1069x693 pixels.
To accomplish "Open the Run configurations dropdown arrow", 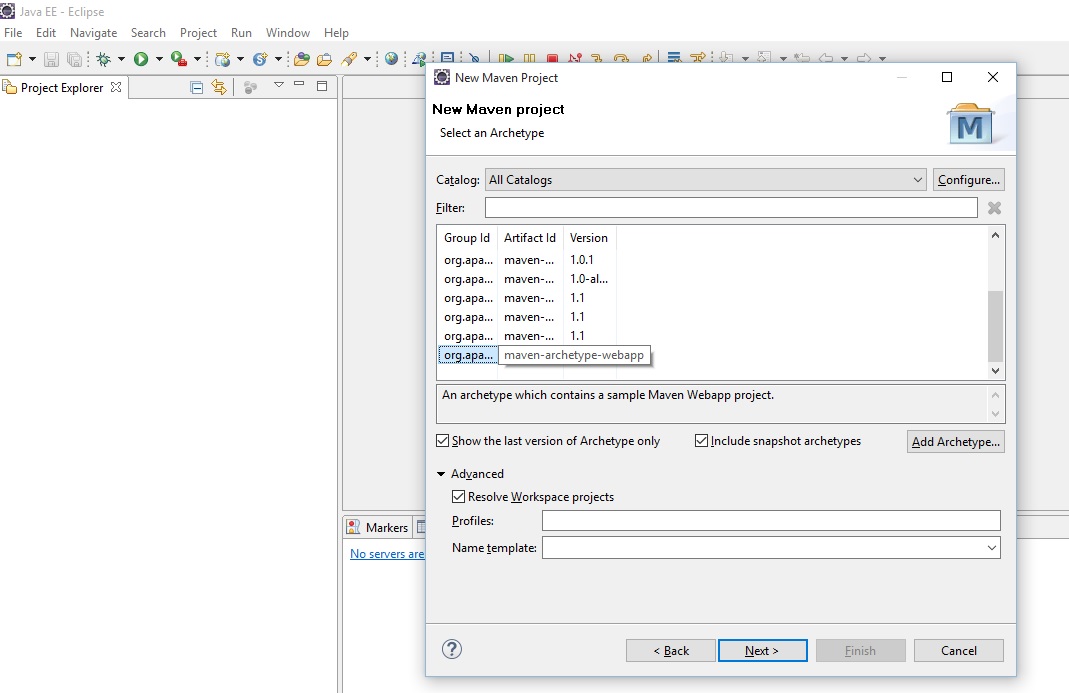I will click(159, 59).
